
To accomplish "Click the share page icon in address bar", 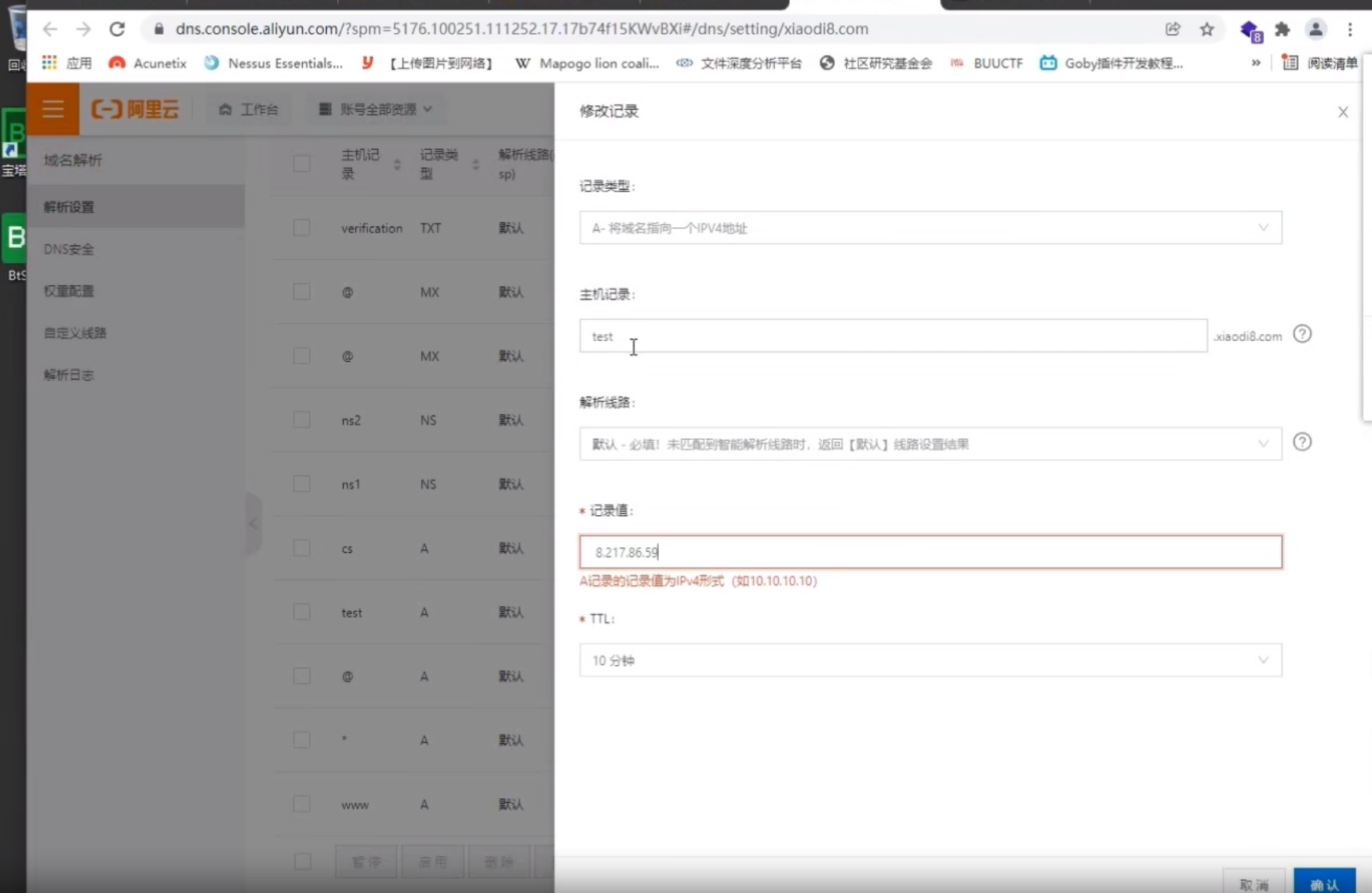I will point(1173,29).
